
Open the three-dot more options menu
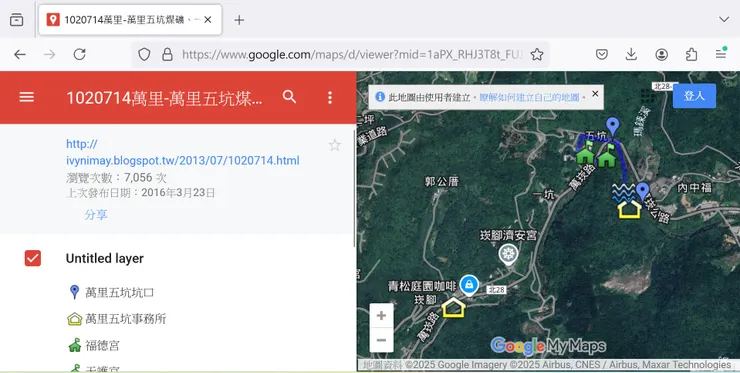(x=329, y=97)
